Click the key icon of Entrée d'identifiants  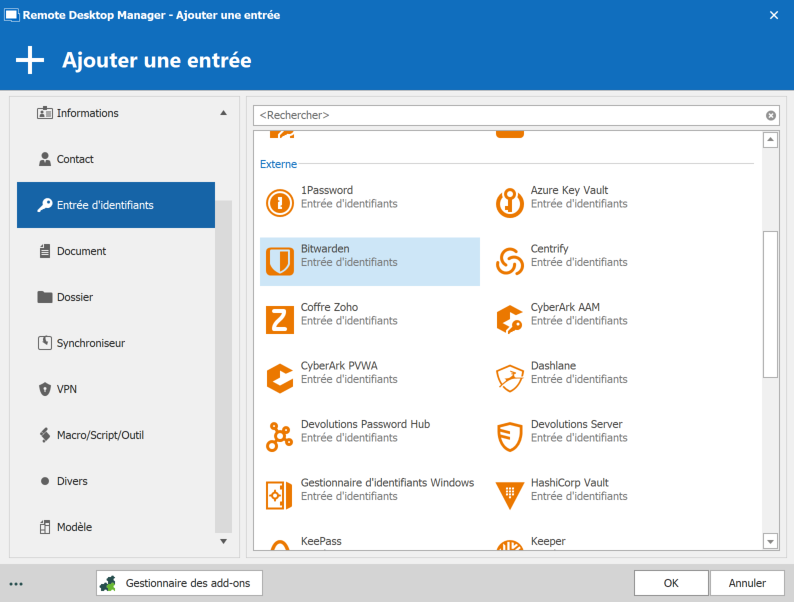(x=45, y=205)
